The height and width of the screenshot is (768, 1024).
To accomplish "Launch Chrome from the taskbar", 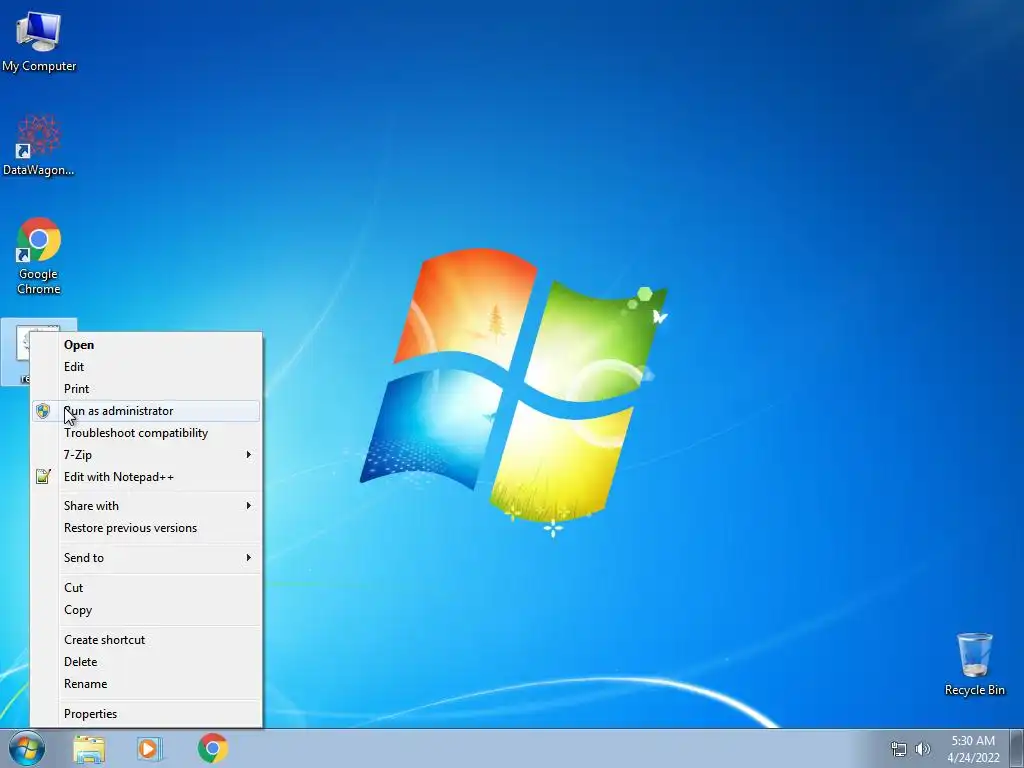I will click(x=212, y=748).
